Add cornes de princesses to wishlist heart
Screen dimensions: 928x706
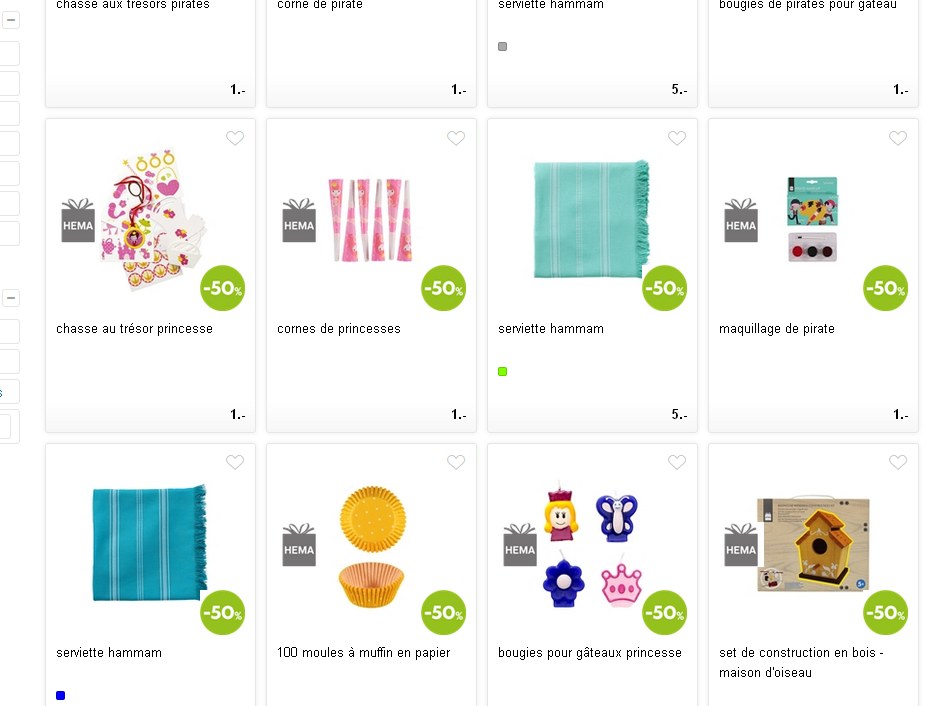456,138
